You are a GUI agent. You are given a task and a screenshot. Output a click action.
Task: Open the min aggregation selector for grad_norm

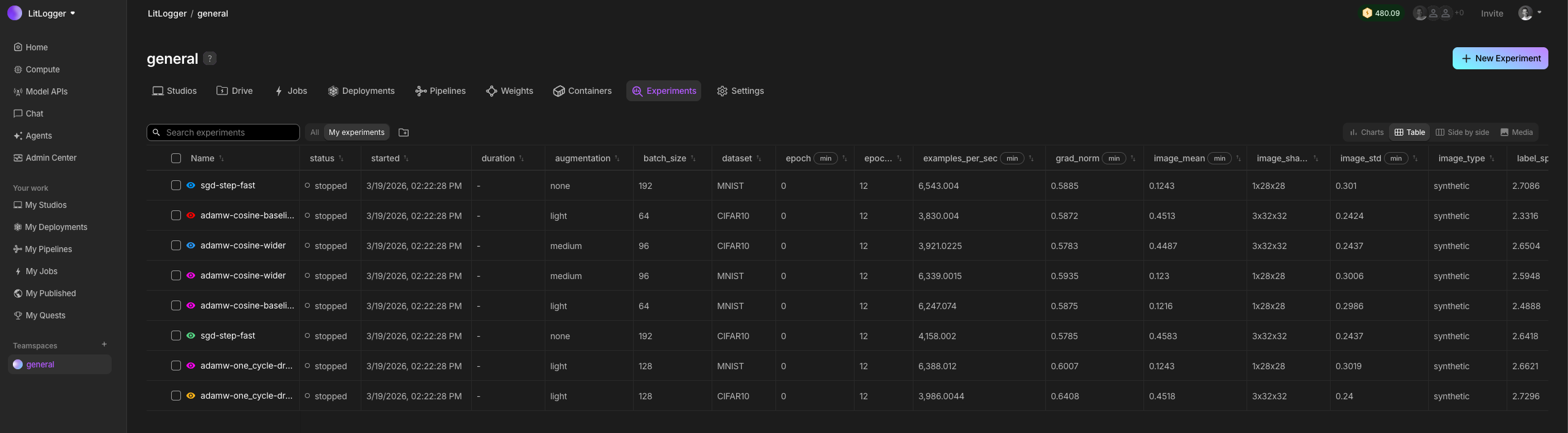tap(1113, 158)
